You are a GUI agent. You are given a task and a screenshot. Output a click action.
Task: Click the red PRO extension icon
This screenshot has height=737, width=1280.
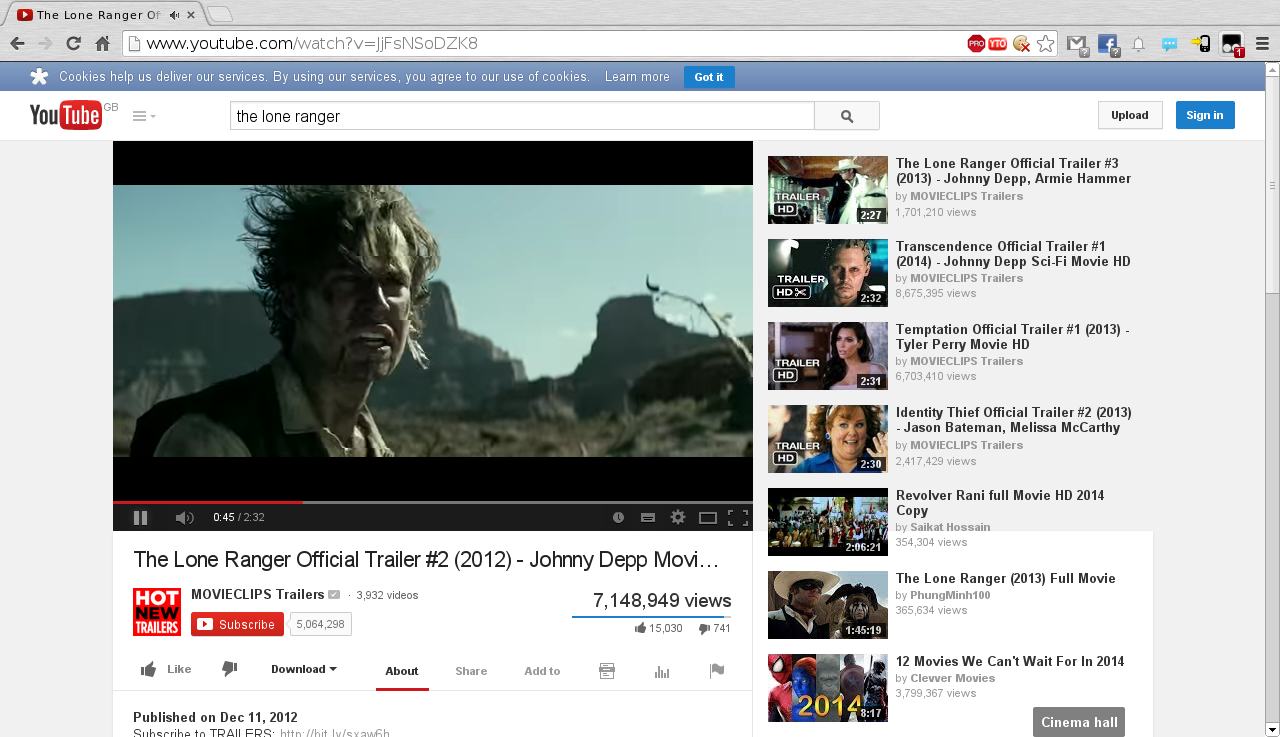[976, 43]
